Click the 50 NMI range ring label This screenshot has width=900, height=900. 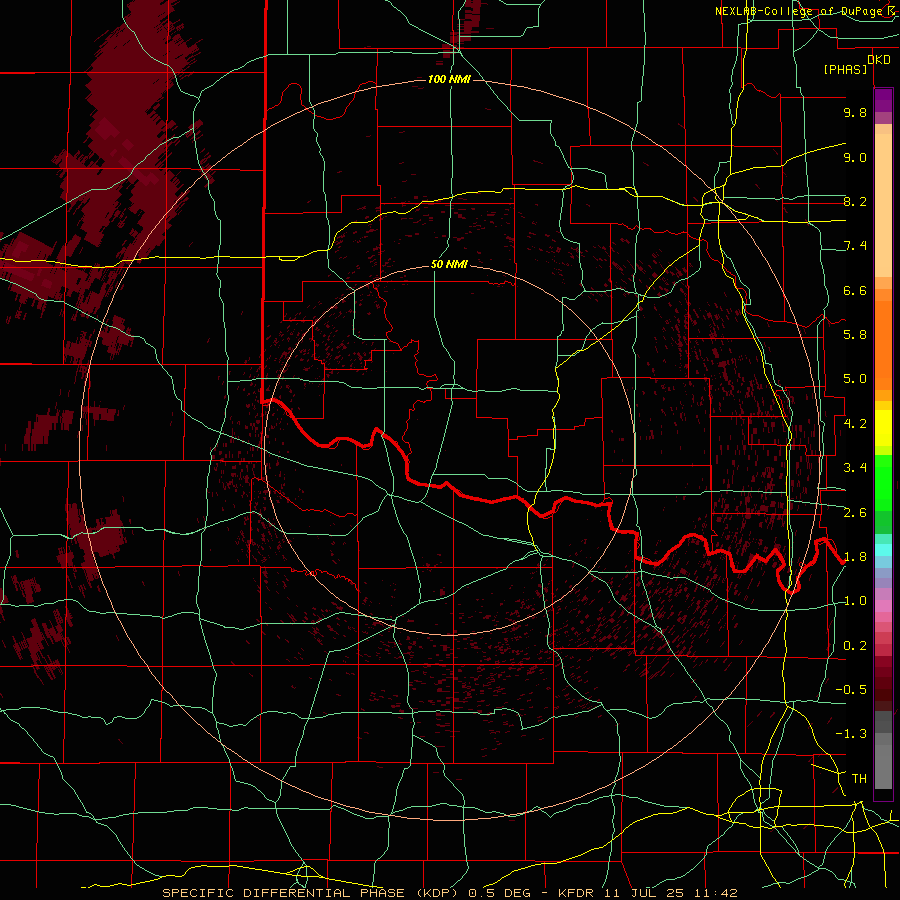coord(449,265)
